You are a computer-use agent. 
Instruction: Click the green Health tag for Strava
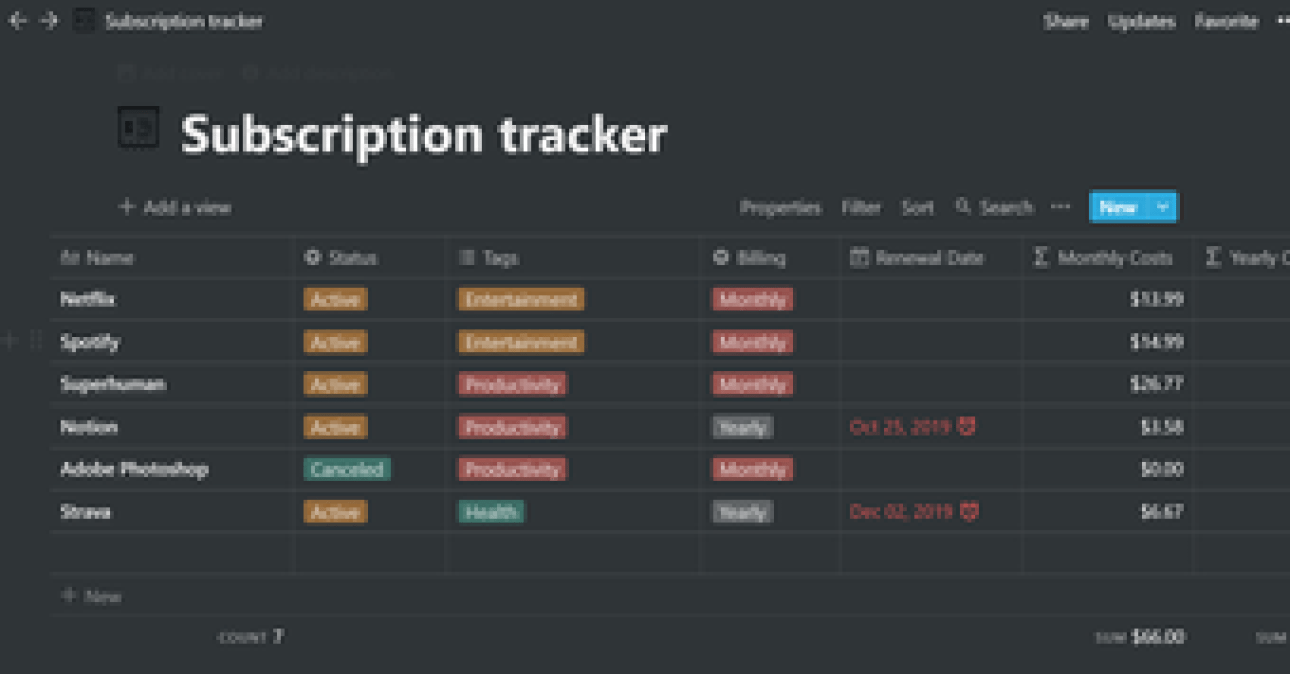click(491, 512)
